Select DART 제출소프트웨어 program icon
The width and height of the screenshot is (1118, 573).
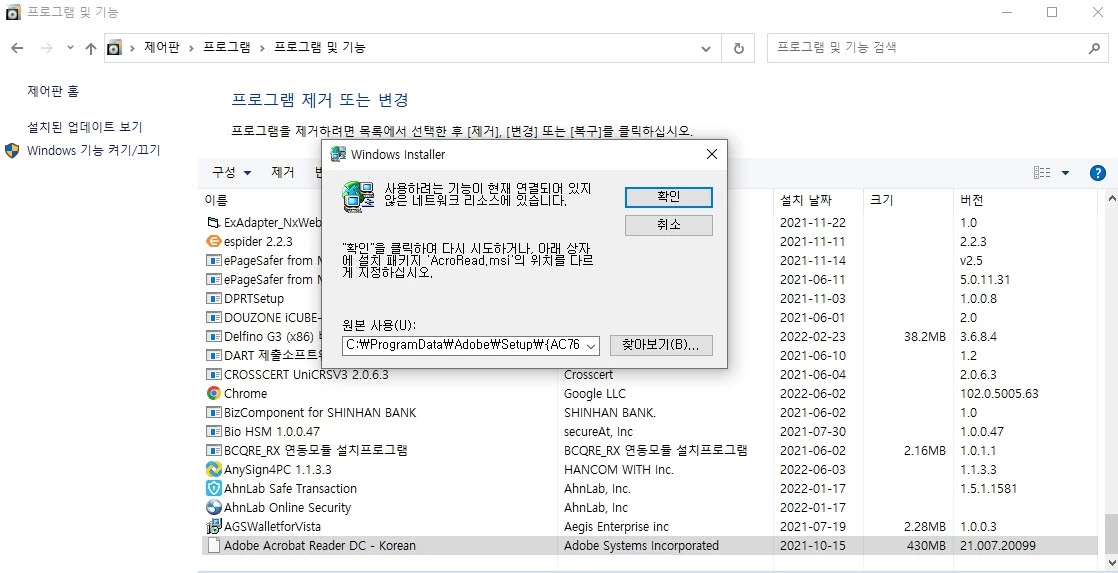[x=213, y=355]
